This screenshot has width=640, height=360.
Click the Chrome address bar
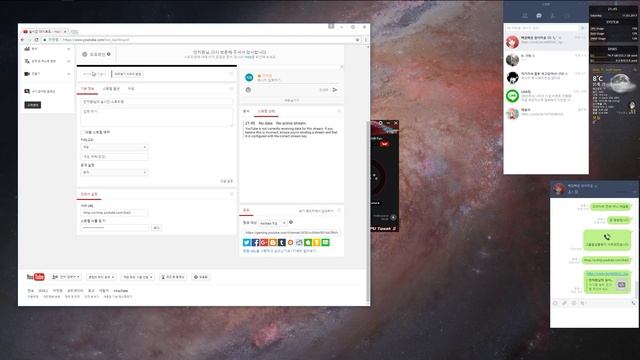200,40
